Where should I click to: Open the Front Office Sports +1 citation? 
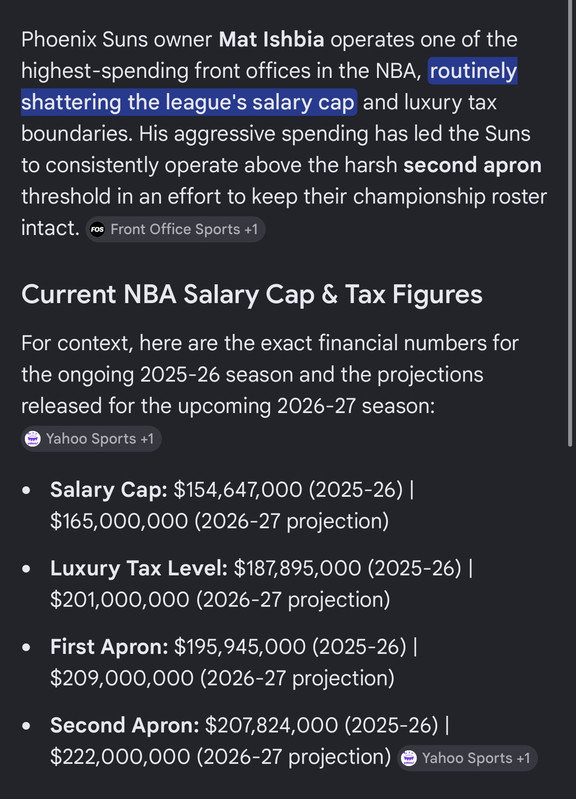point(175,229)
